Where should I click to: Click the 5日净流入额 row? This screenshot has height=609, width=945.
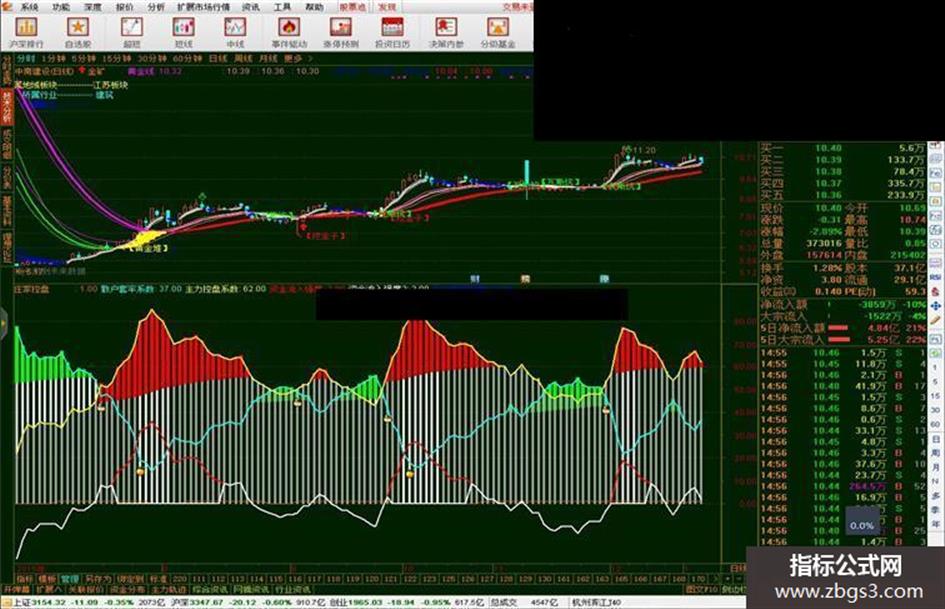point(842,328)
